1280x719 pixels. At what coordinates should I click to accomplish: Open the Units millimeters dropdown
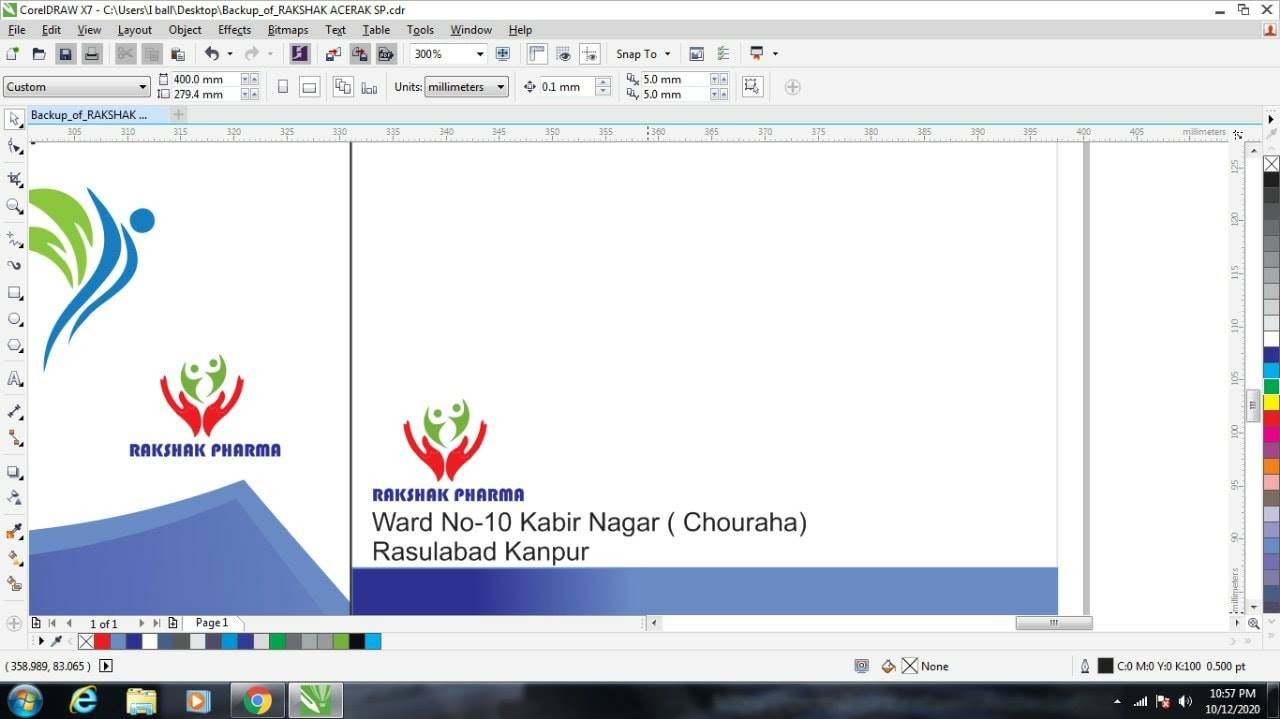tap(501, 87)
